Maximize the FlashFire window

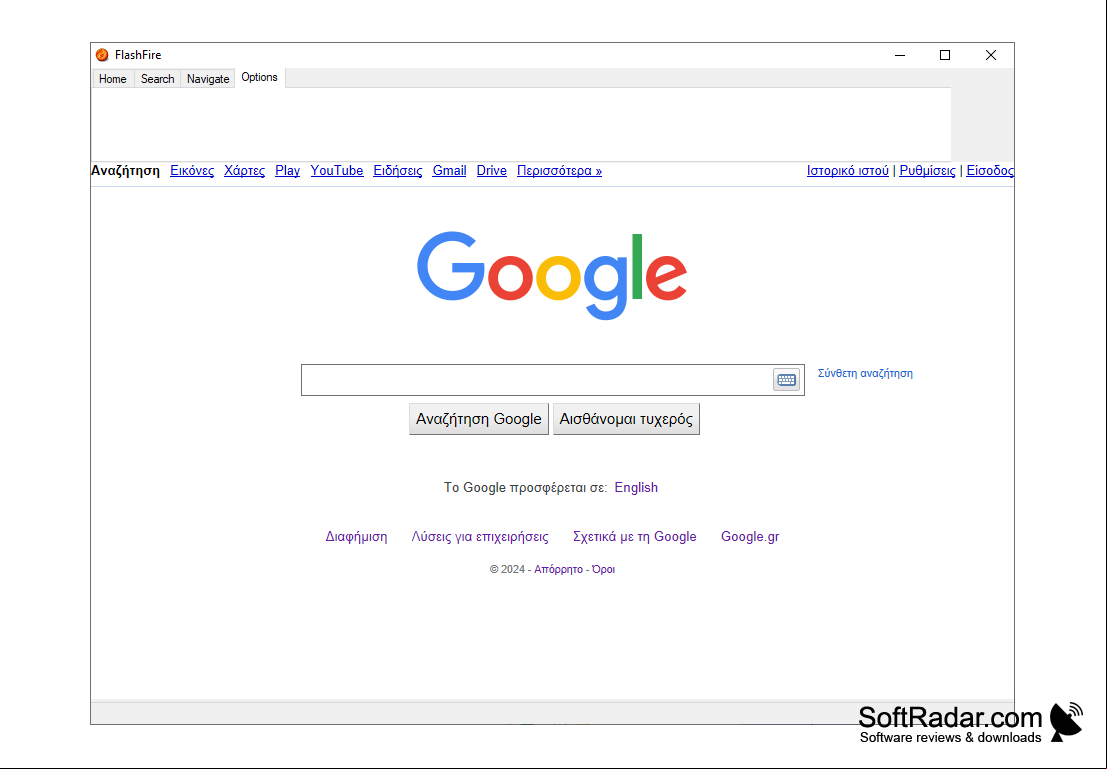coord(945,55)
